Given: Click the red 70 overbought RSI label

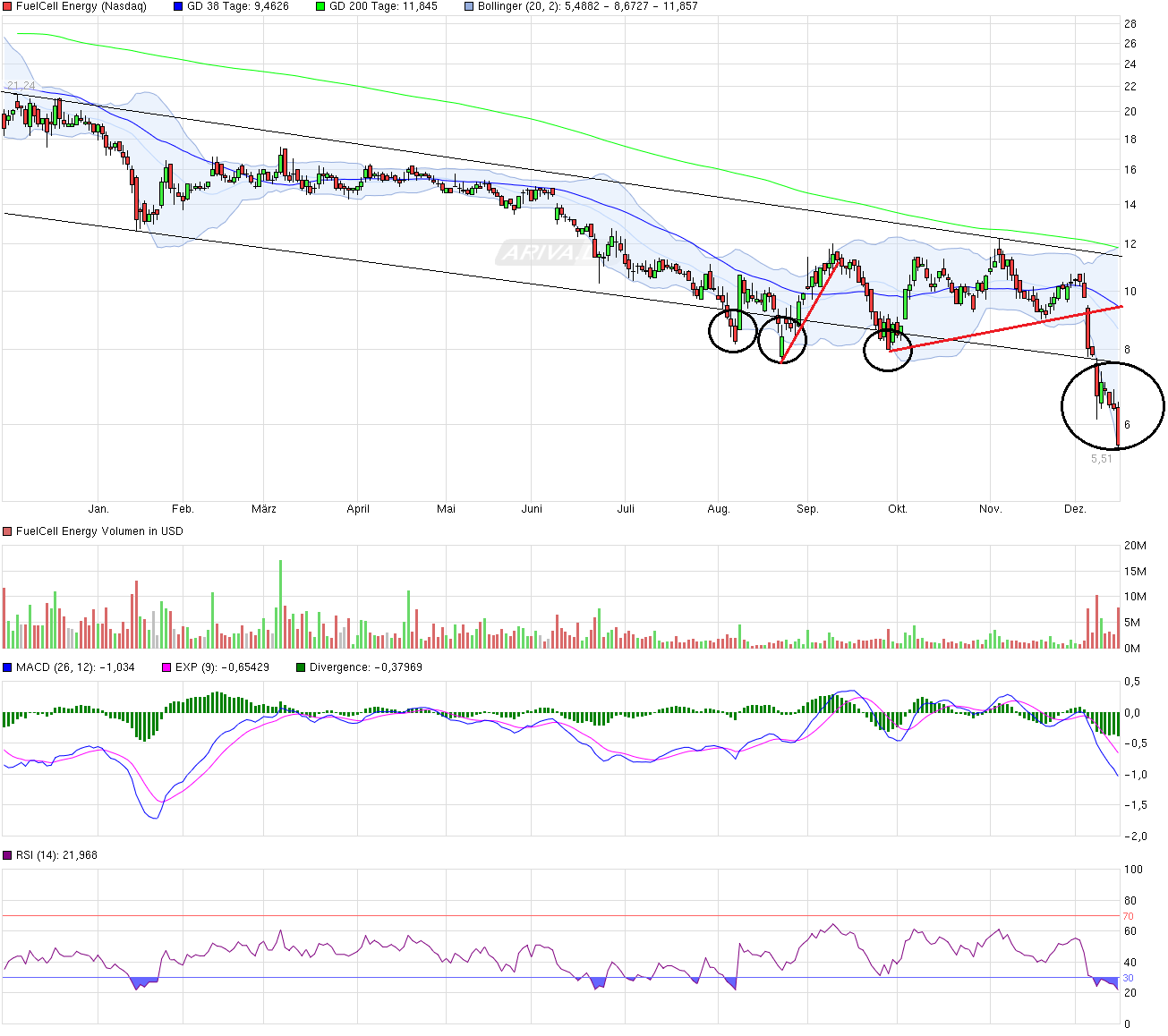Looking at the screenshot, I should [1129, 916].
